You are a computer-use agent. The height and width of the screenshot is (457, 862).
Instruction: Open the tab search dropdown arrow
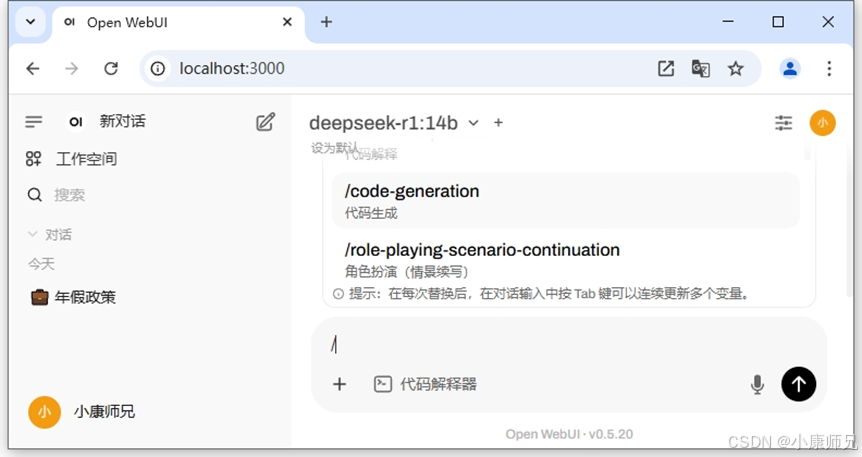[31, 22]
